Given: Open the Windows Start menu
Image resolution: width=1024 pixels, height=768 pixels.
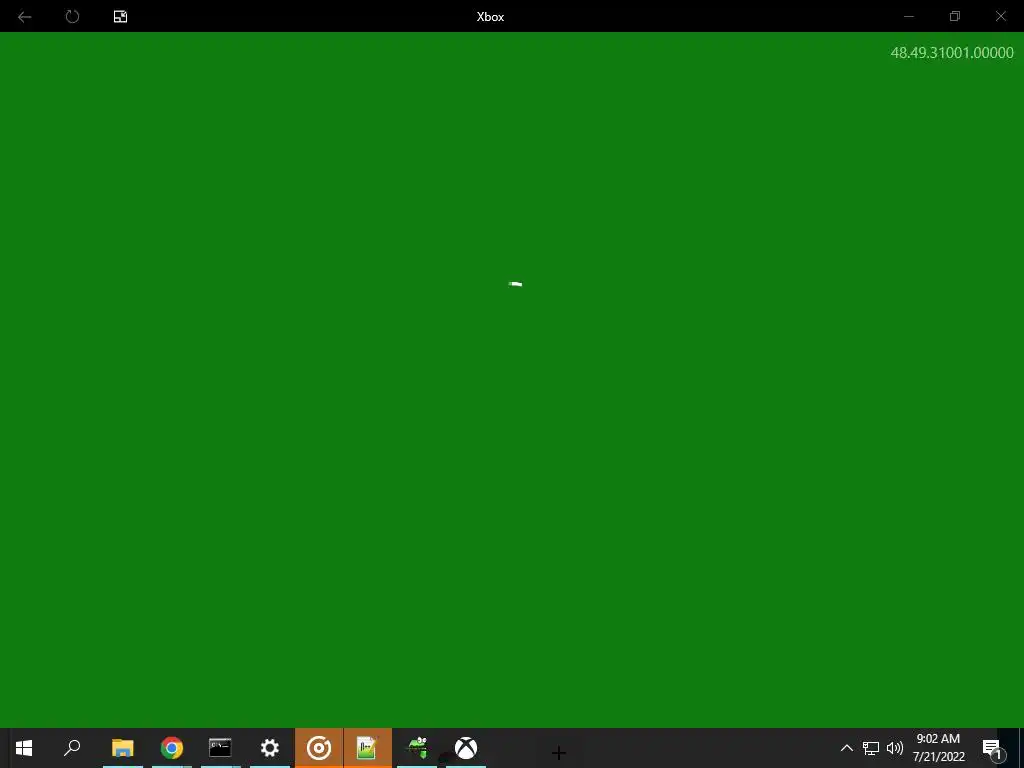Looking at the screenshot, I should pyautogui.click(x=24, y=748).
